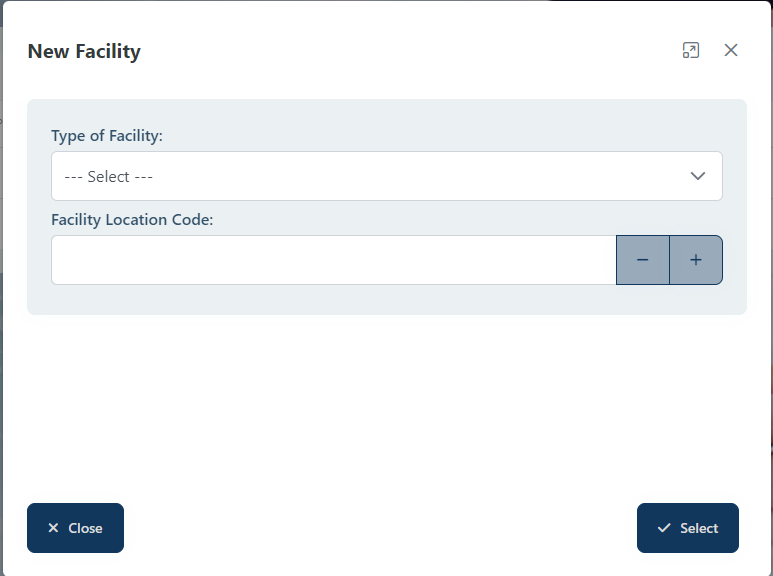Click the "New Facility" dialog title
The image size is (773, 576).
pyautogui.click(x=84, y=51)
